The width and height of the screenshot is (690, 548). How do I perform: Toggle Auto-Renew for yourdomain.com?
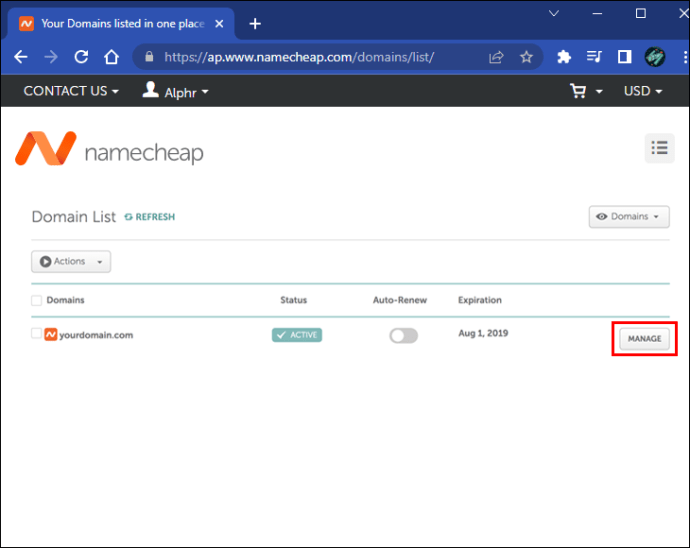pyautogui.click(x=404, y=336)
